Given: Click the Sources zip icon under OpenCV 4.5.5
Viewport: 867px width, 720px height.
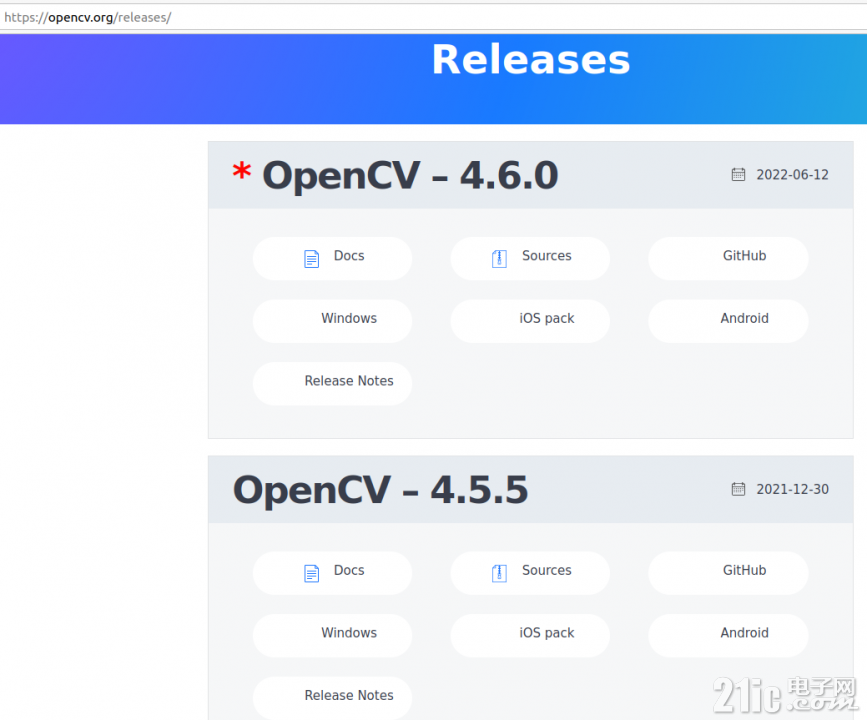Looking at the screenshot, I should [x=499, y=573].
